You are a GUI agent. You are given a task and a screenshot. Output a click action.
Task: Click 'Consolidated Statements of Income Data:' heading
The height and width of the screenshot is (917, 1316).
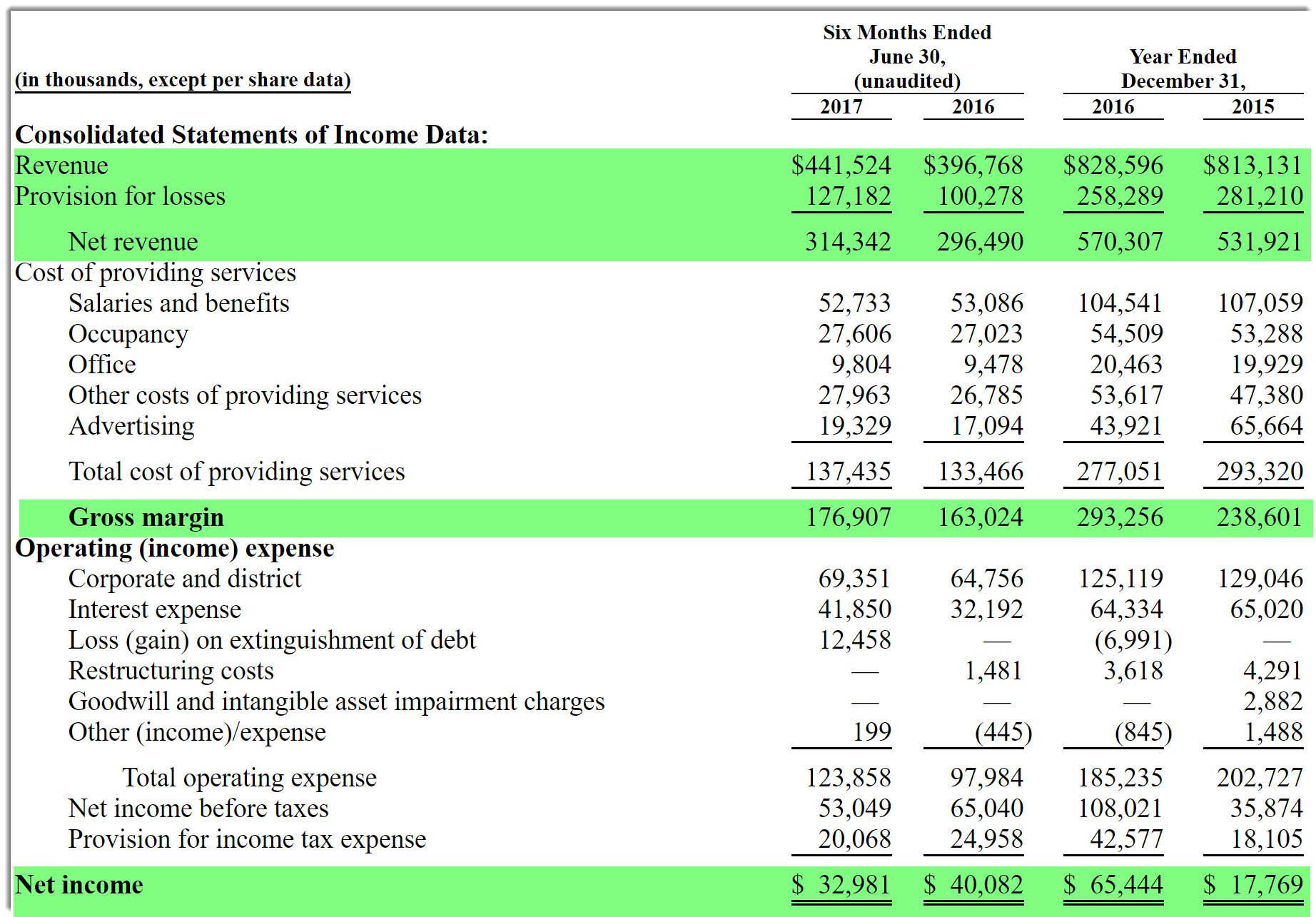[251, 135]
